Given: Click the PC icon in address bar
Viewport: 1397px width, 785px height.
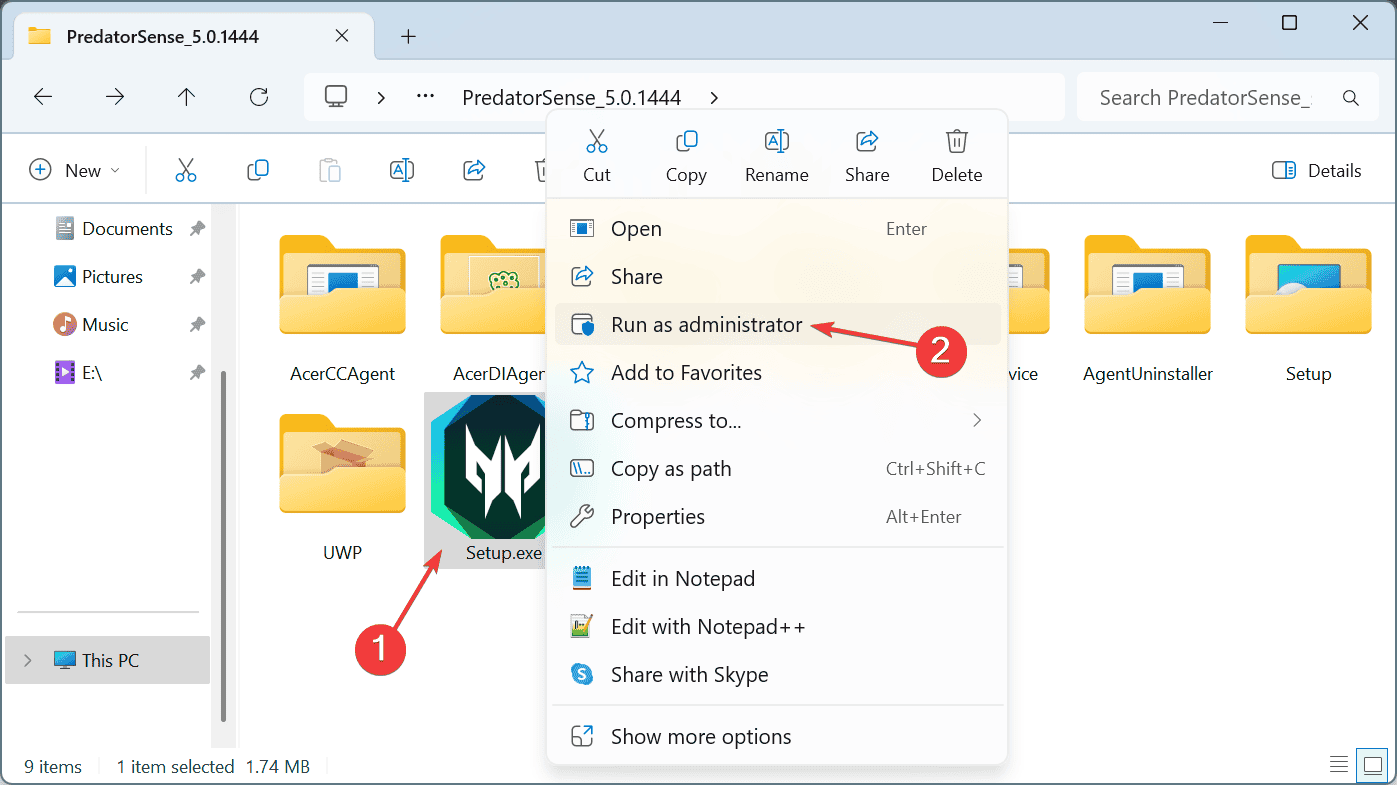Looking at the screenshot, I should coord(337,97).
